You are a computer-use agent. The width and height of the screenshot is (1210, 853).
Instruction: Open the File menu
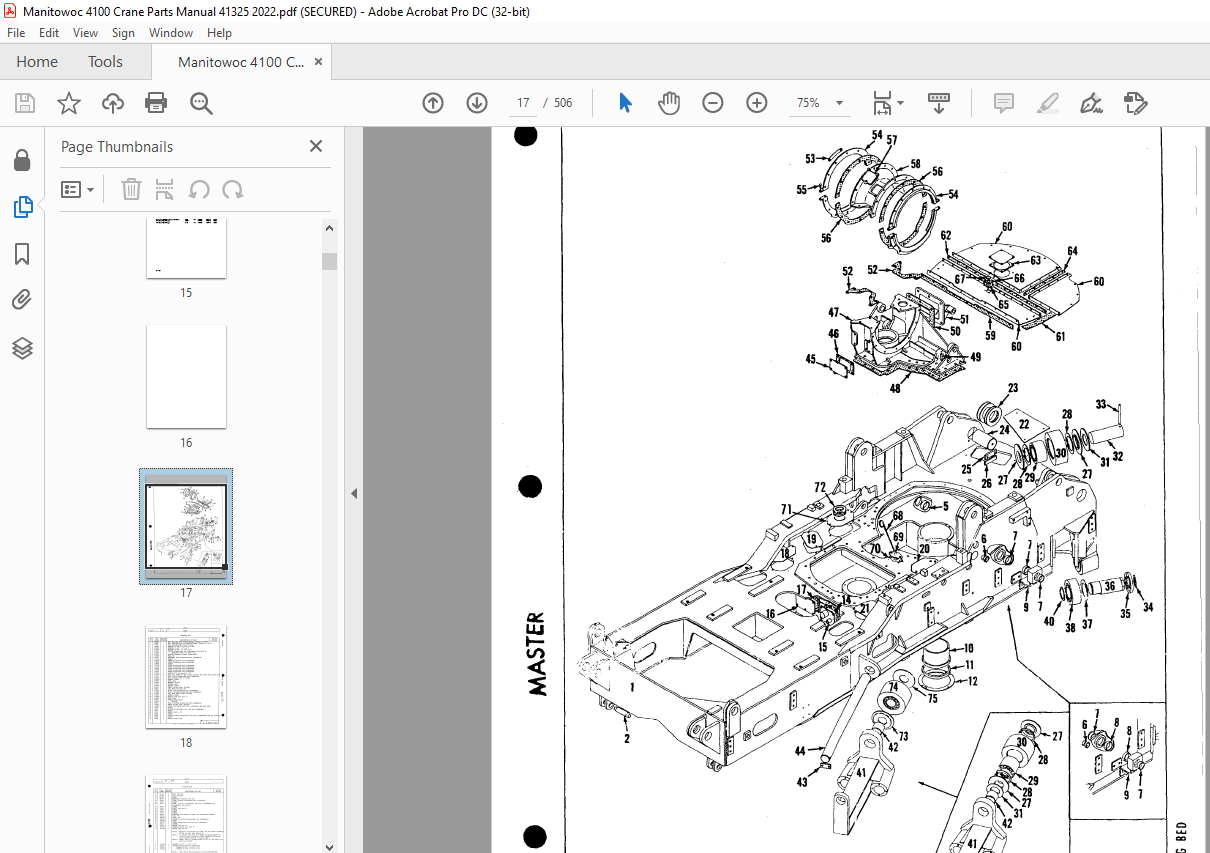point(16,33)
